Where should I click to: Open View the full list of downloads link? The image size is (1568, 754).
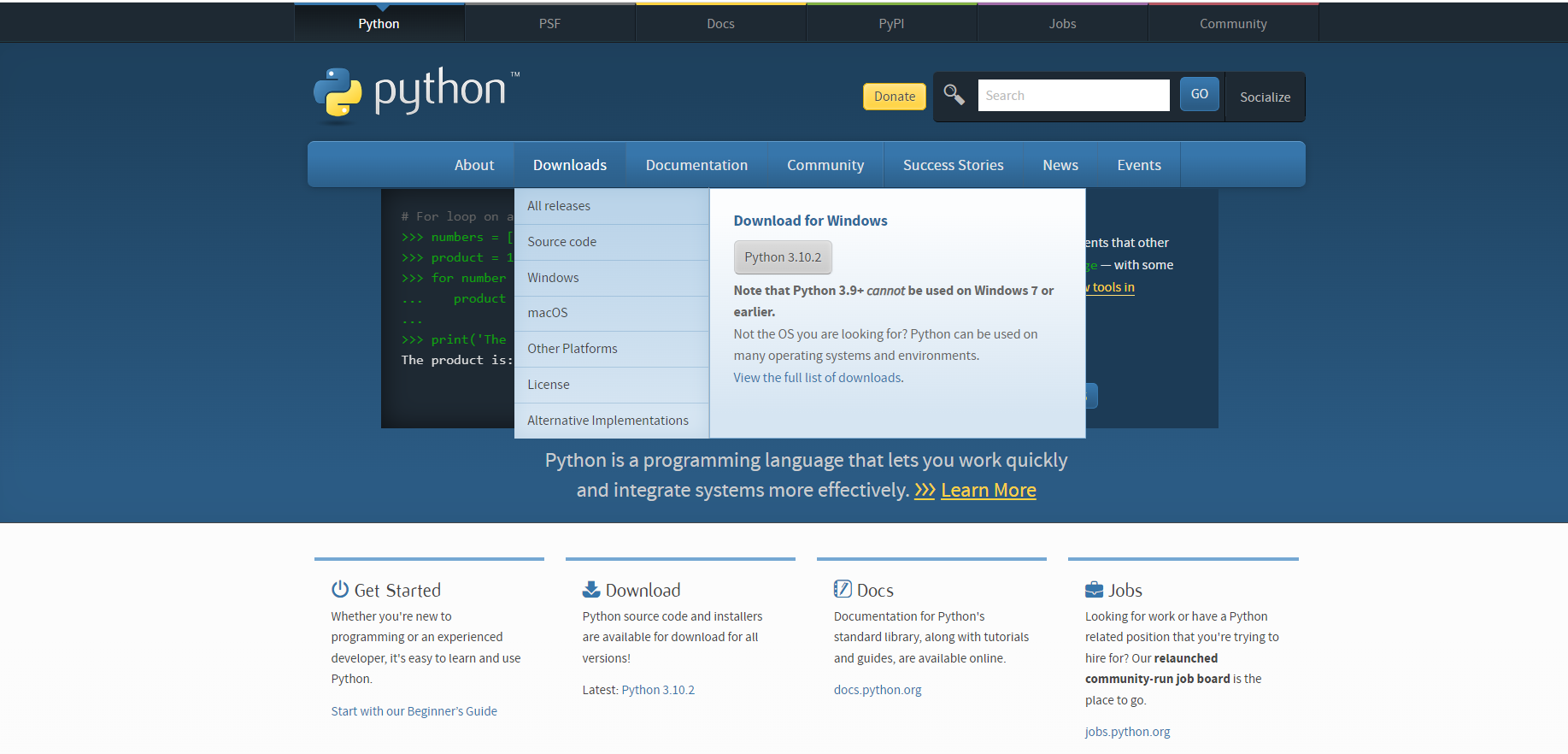coord(817,378)
